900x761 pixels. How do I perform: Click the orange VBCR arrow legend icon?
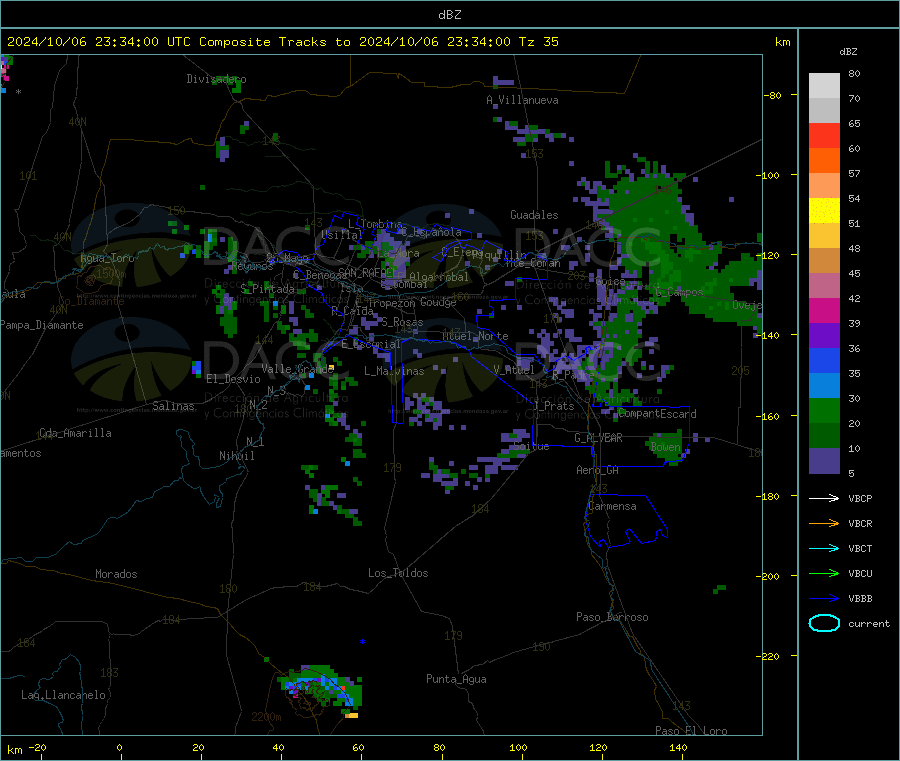point(824,523)
